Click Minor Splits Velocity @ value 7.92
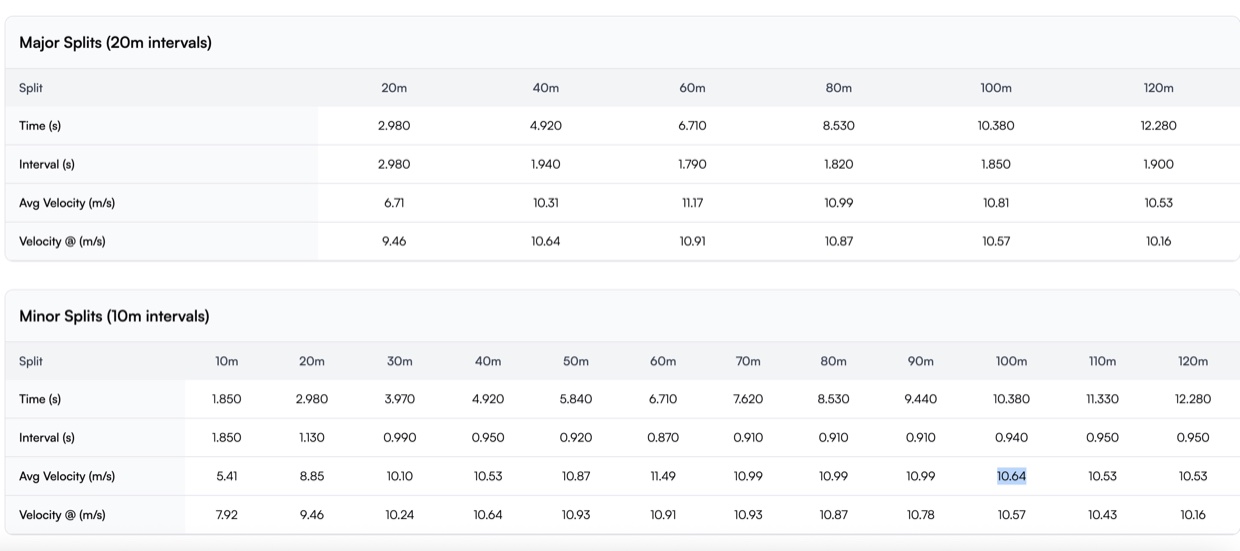1240x551 pixels. coord(227,515)
